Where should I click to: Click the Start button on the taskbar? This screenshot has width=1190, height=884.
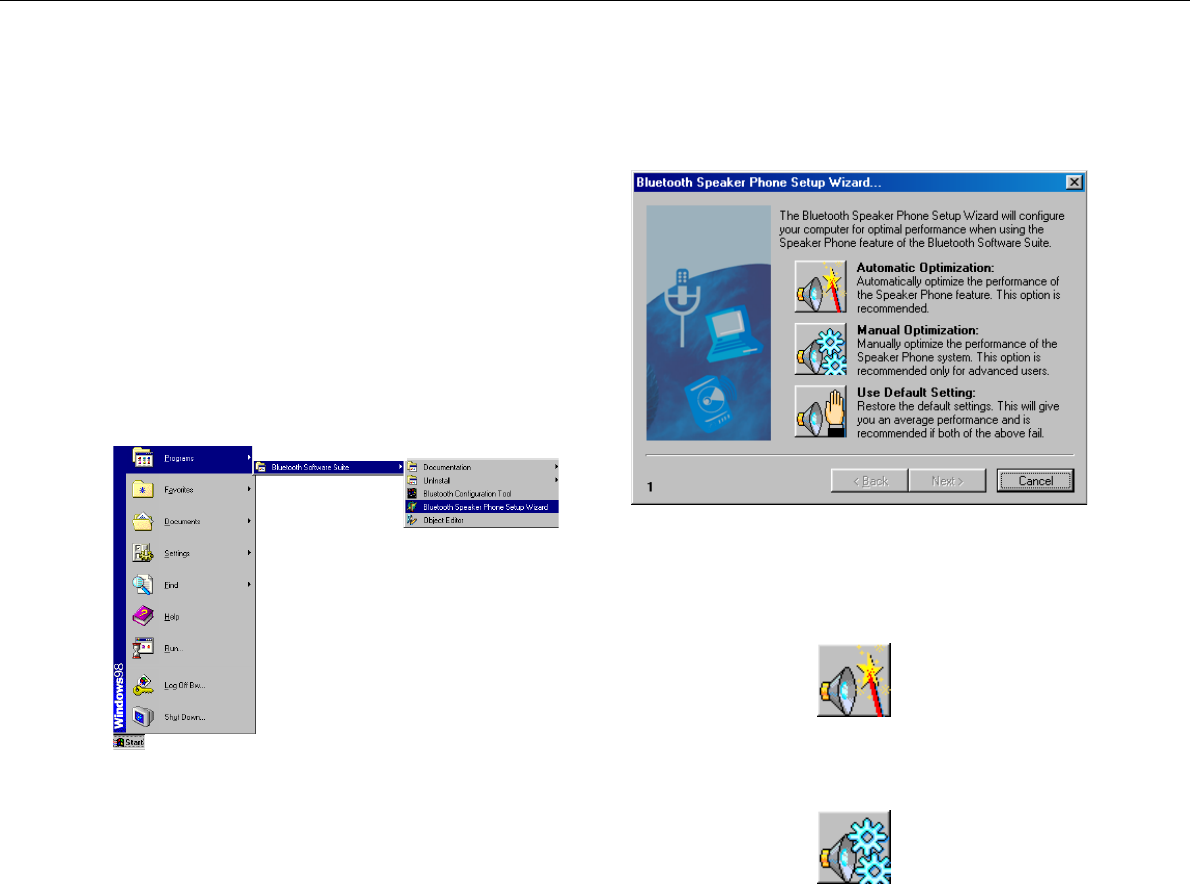pyautogui.click(x=129, y=742)
